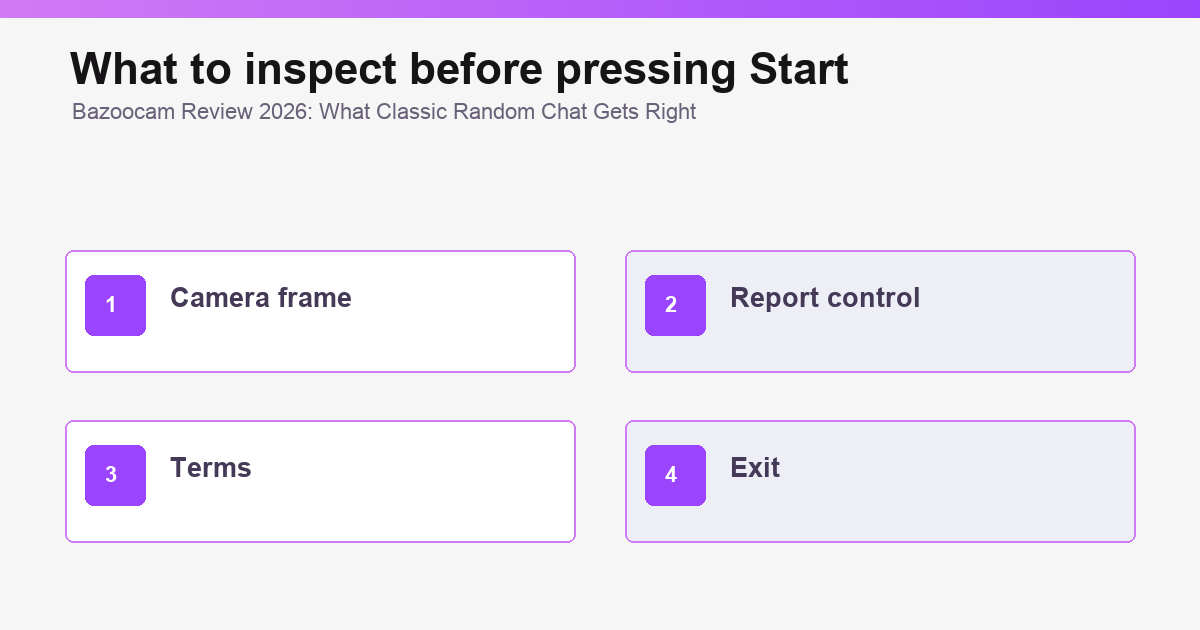Select the Exit label
The height and width of the screenshot is (630, 1200).
click(x=755, y=468)
